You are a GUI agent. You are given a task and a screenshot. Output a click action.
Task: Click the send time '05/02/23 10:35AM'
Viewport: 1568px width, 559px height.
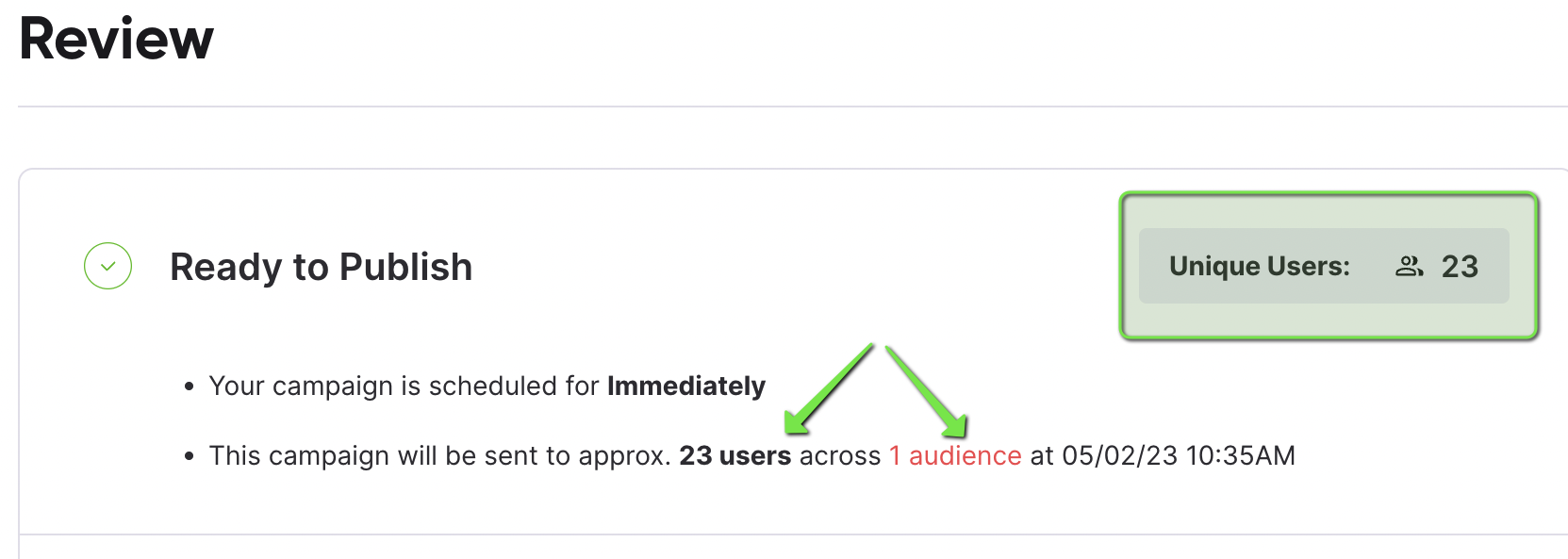point(1179,455)
